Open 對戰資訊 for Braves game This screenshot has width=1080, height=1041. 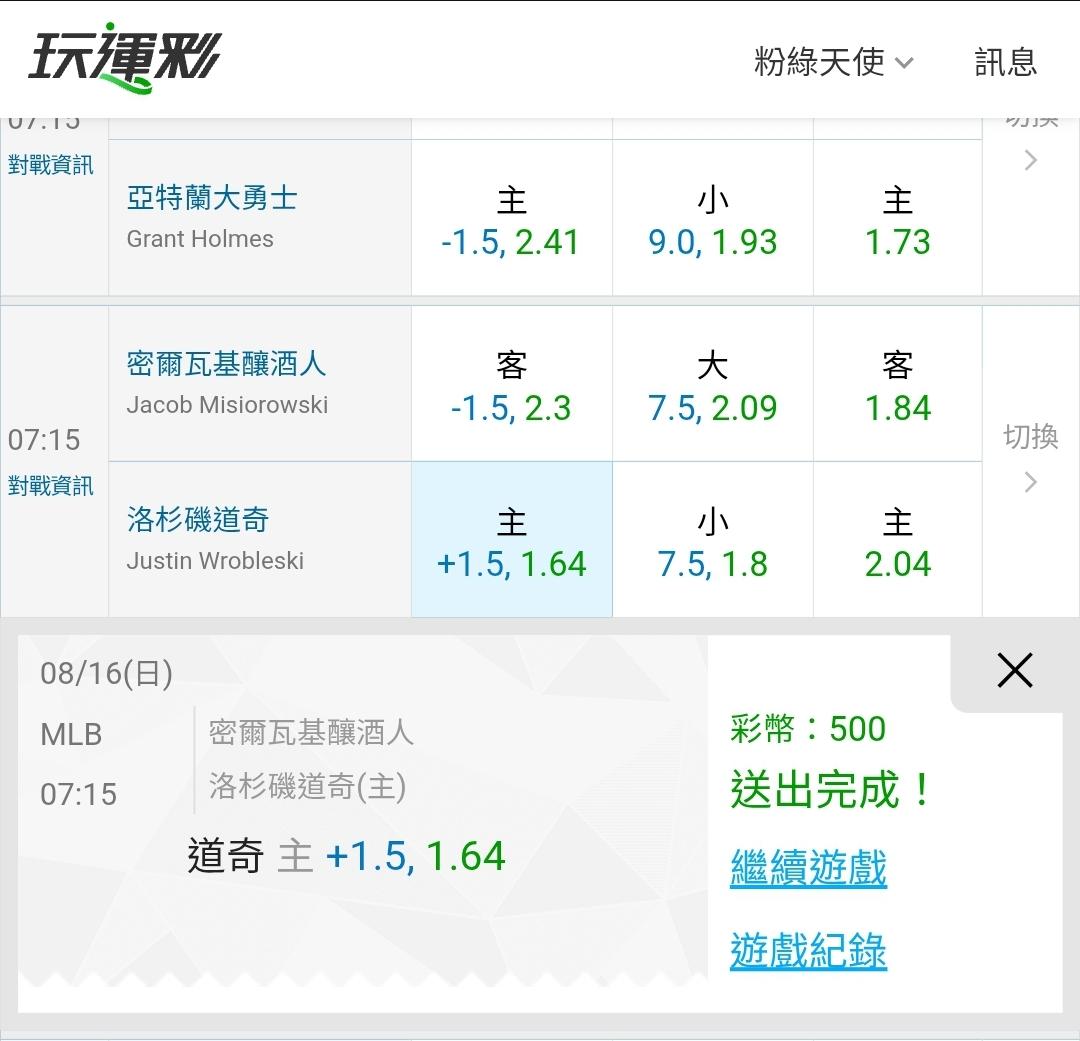pyautogui.click(x=50, y=165)
